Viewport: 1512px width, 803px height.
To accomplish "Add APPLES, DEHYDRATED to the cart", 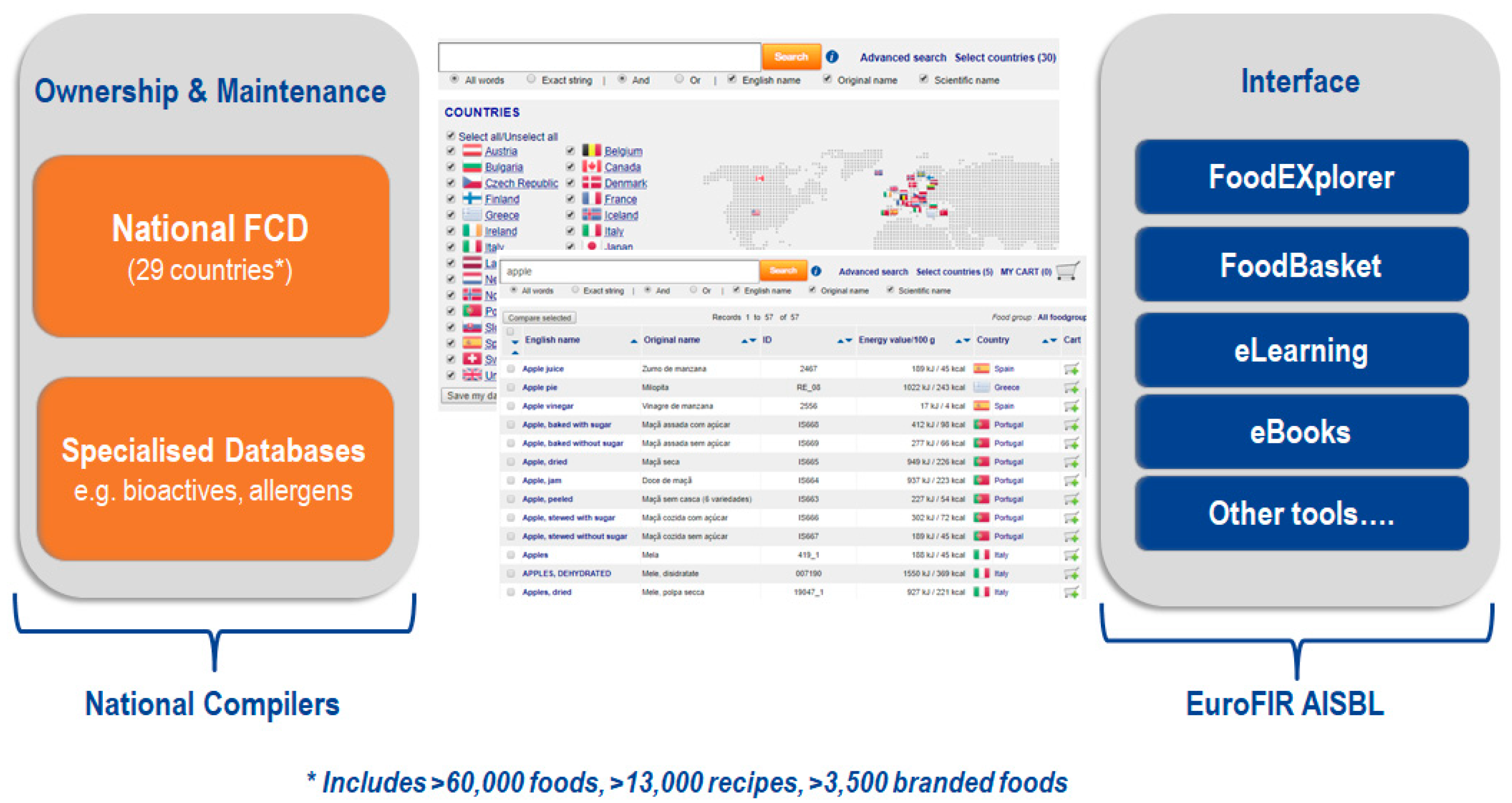I will pyautogui.click(x=1071, y=574).
